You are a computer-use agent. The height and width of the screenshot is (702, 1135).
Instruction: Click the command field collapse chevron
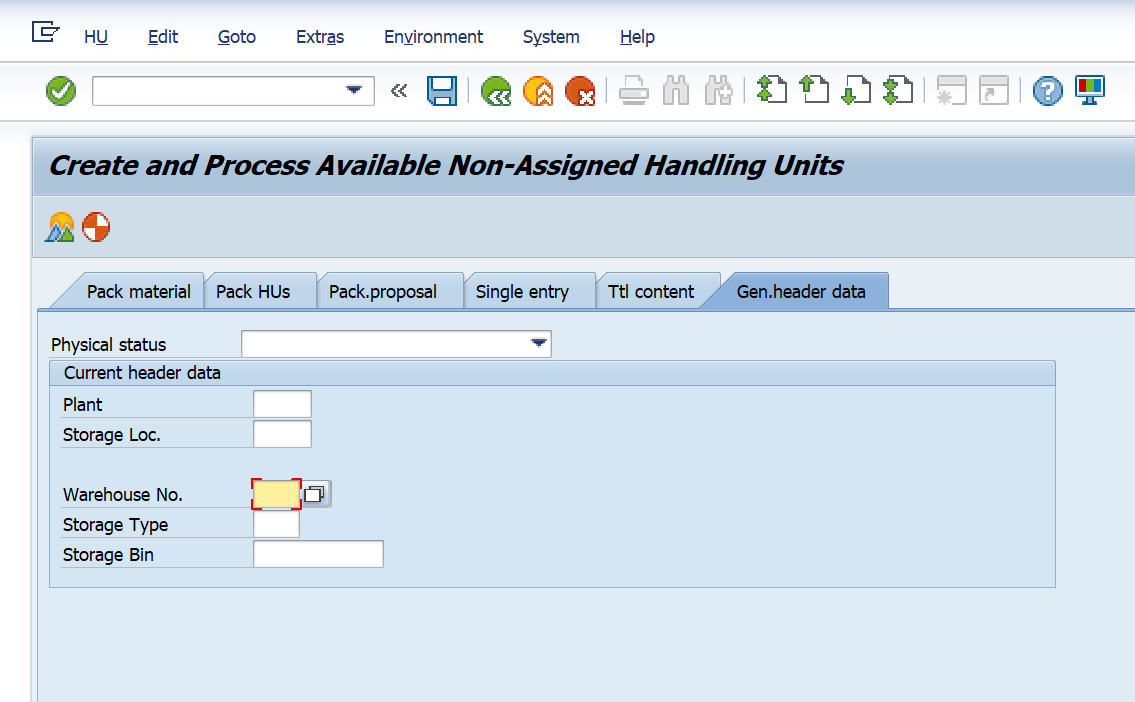(x=399, y=90)
